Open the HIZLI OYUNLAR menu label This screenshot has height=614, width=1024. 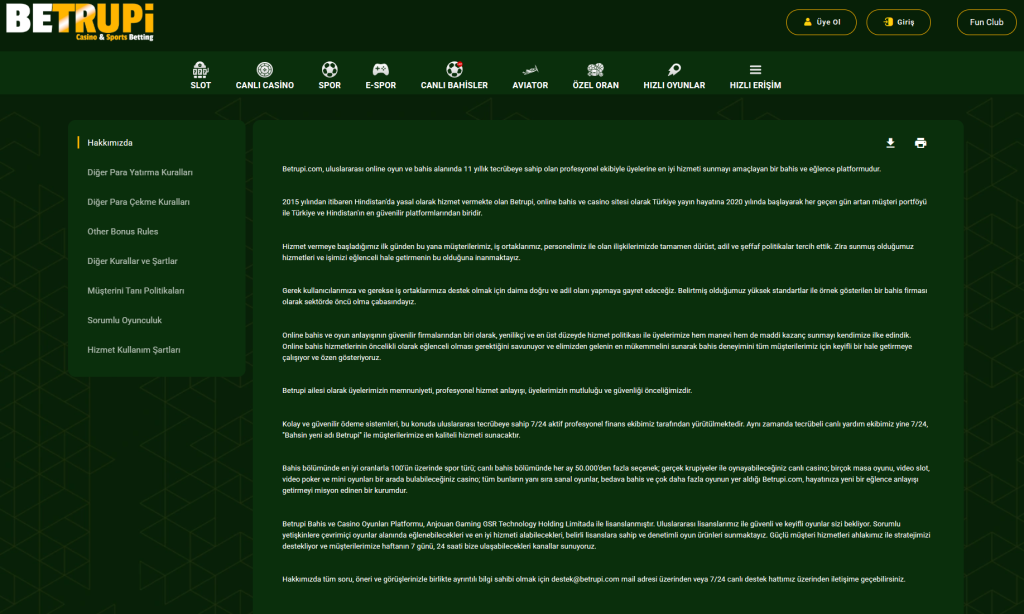tap(674, 85)
